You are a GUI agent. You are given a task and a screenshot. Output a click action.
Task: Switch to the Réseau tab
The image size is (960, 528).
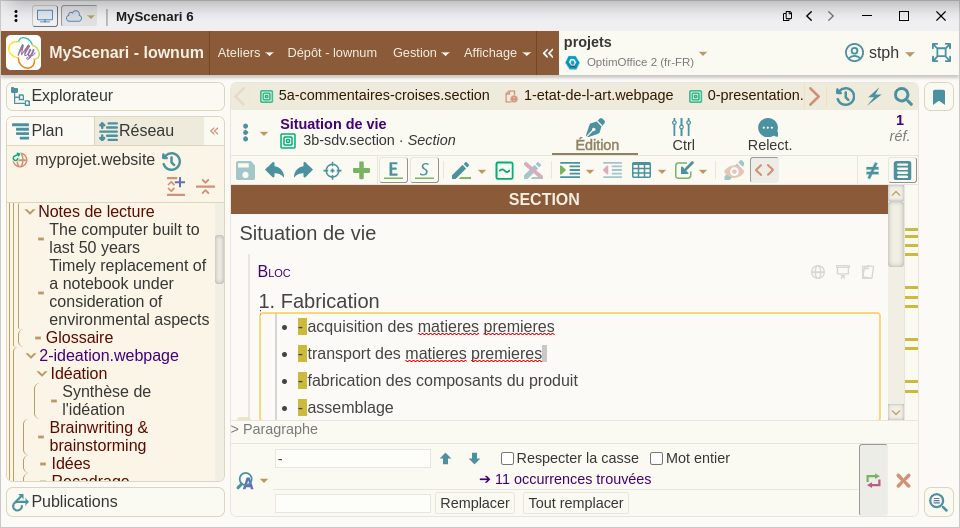coord(144,130)
